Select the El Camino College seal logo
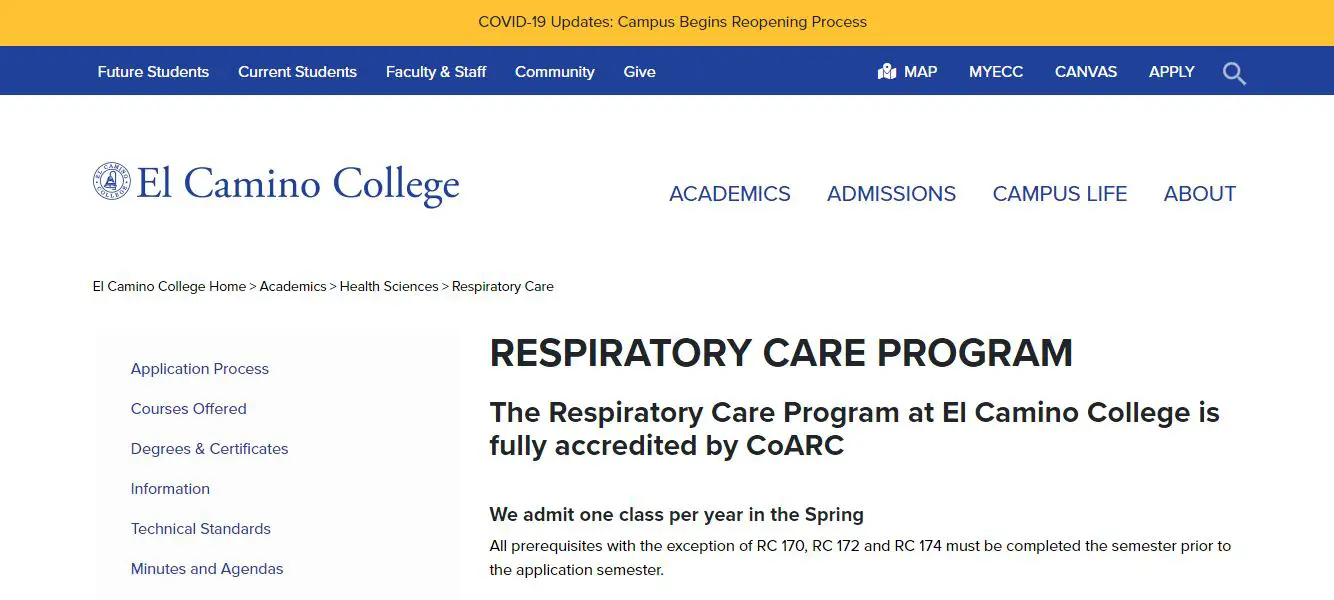The image size is (1334, 600). pyautogui.click(x=113, y=182)
